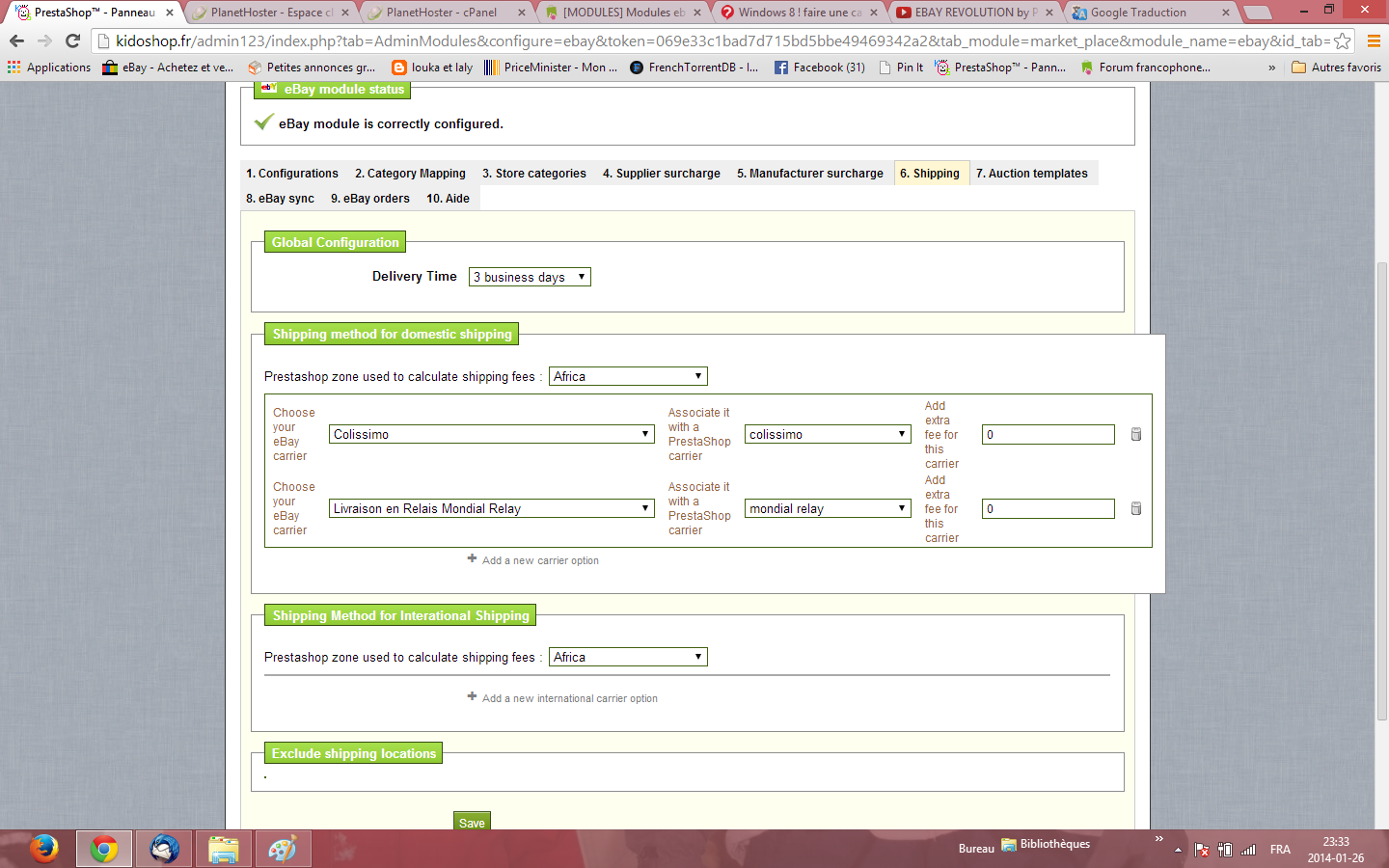Open the Applications bookmarks shortcut
This screenshot has height=868, width=1389.
(x=49, y=68)
